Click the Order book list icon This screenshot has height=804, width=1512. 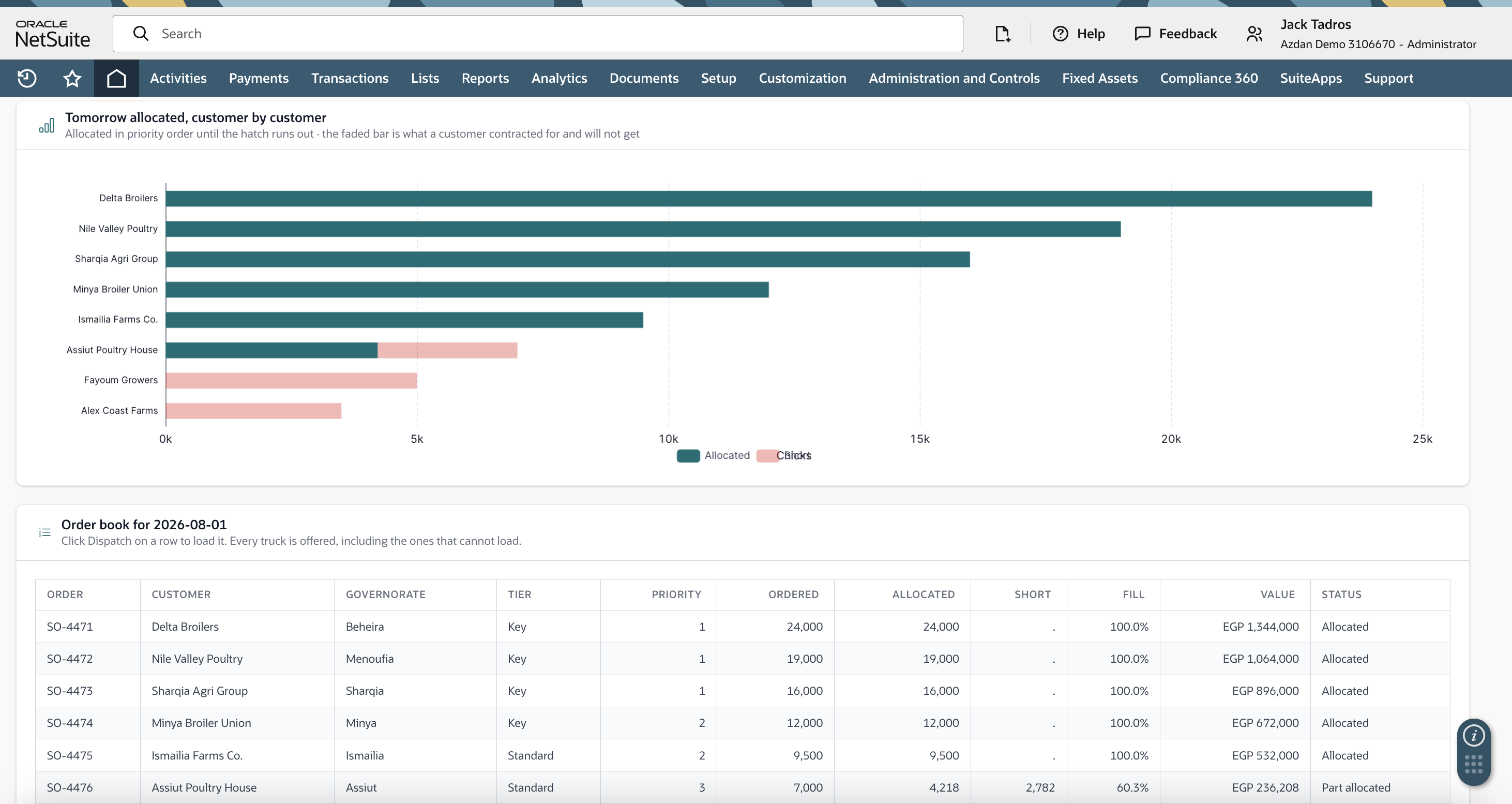click(x=44, y=532)
